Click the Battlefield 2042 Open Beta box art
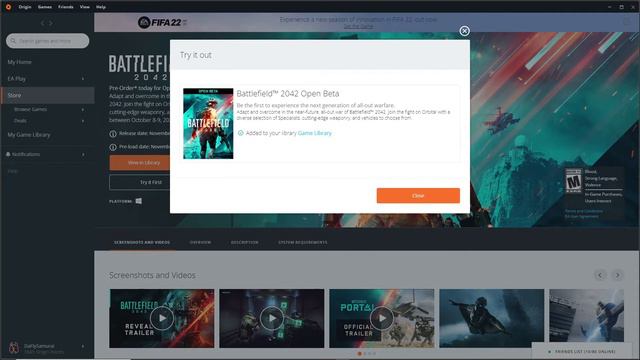Screen dimensions: 640x360 (x=208, y=124)
